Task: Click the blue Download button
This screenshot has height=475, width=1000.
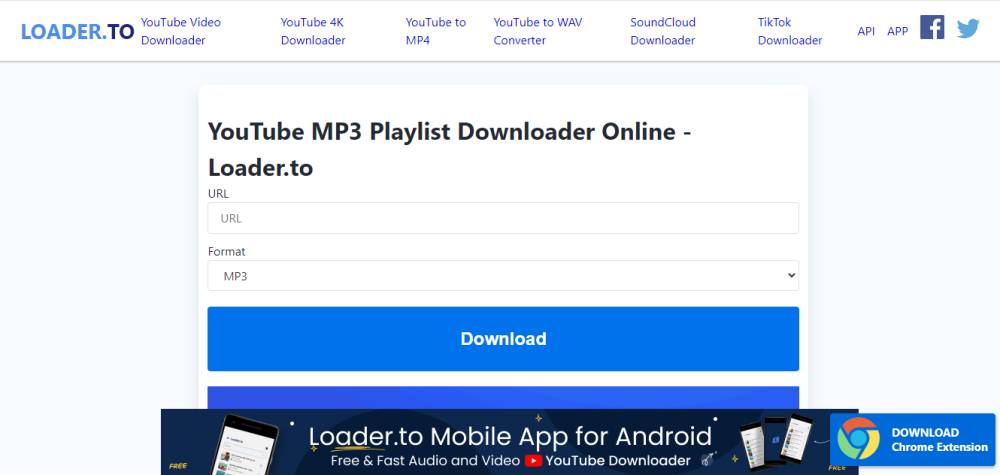Action: point(503,339)
